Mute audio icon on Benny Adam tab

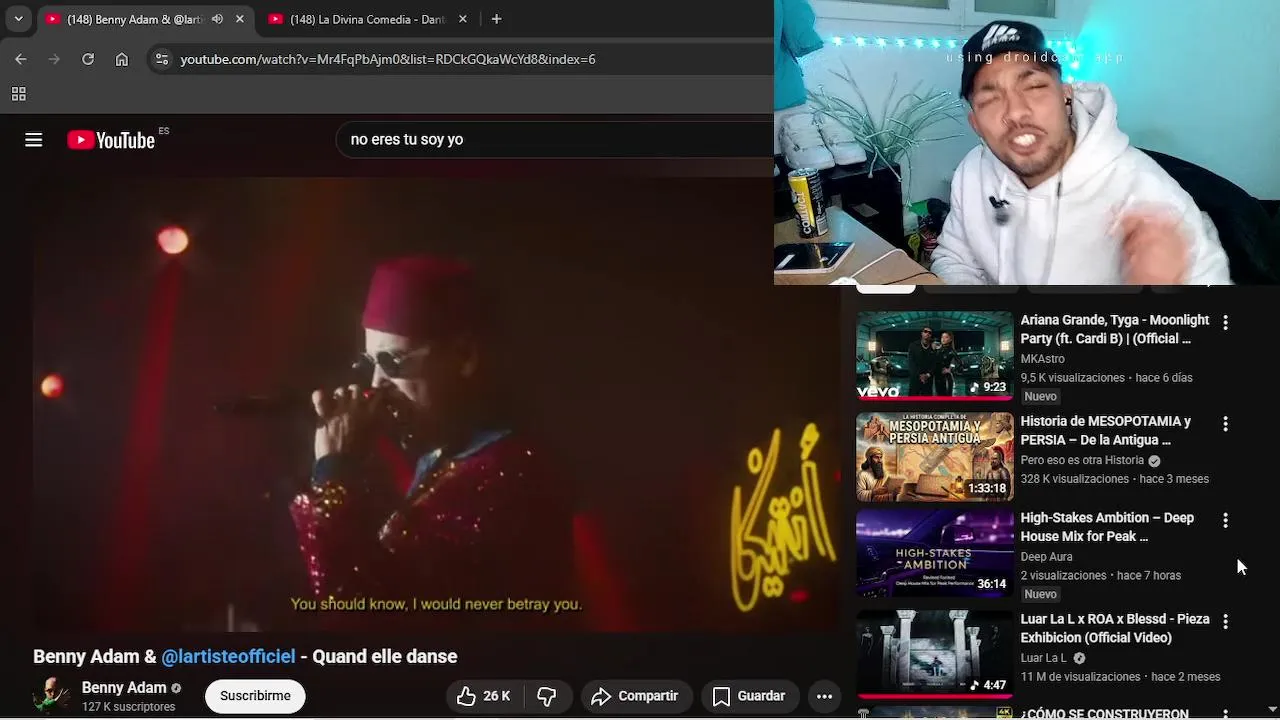pyautogui.click(x=217, y=19)
